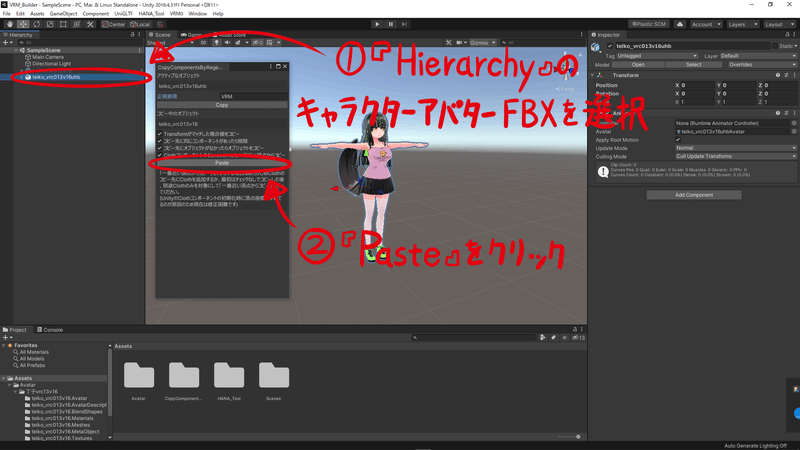This screenshot has height=450, width=800.
Task: Click the model Select button
Action: pyautogui.click(x=693, y=65)
